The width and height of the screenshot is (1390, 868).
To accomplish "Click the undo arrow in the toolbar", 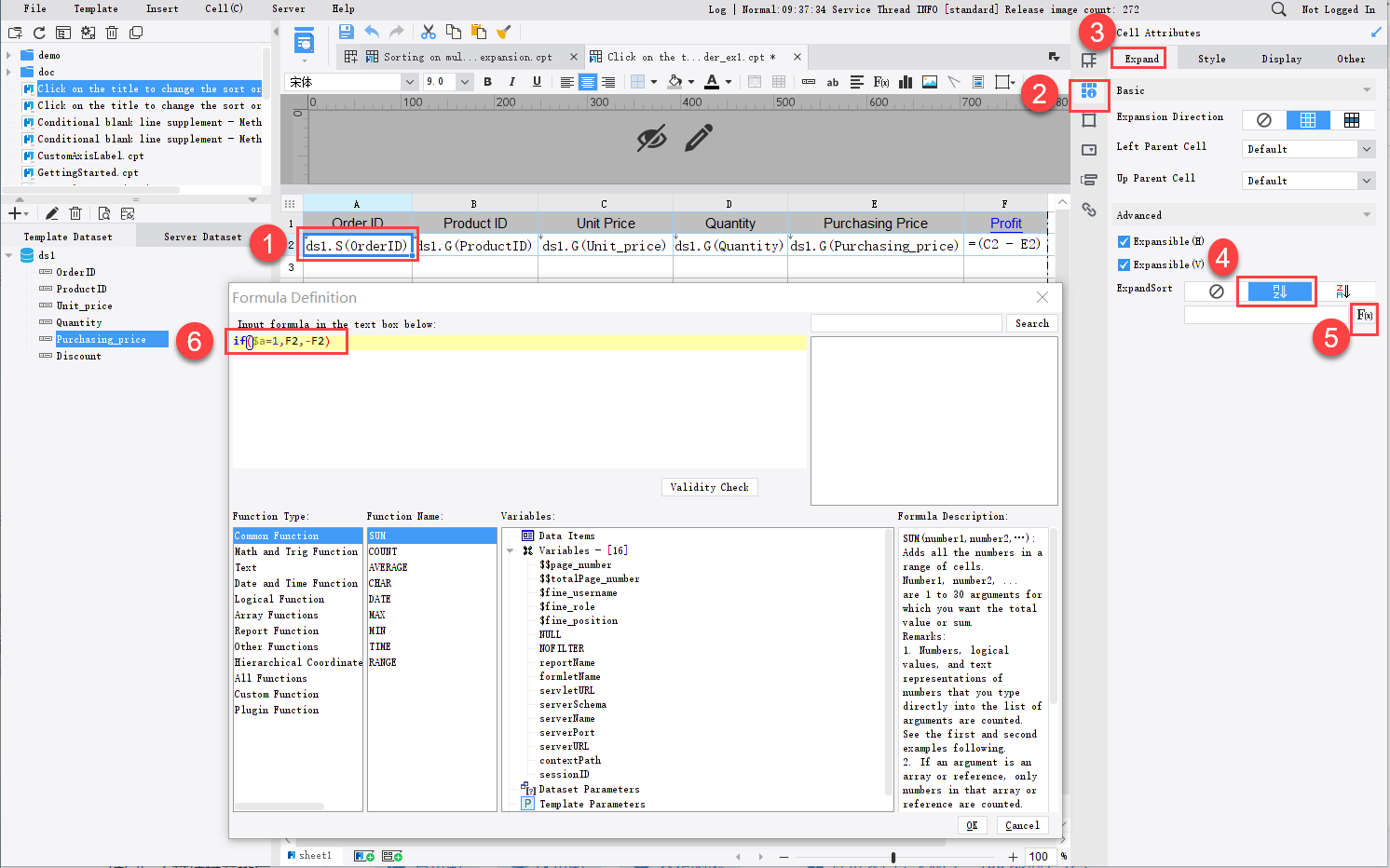I will coord(372,32).
